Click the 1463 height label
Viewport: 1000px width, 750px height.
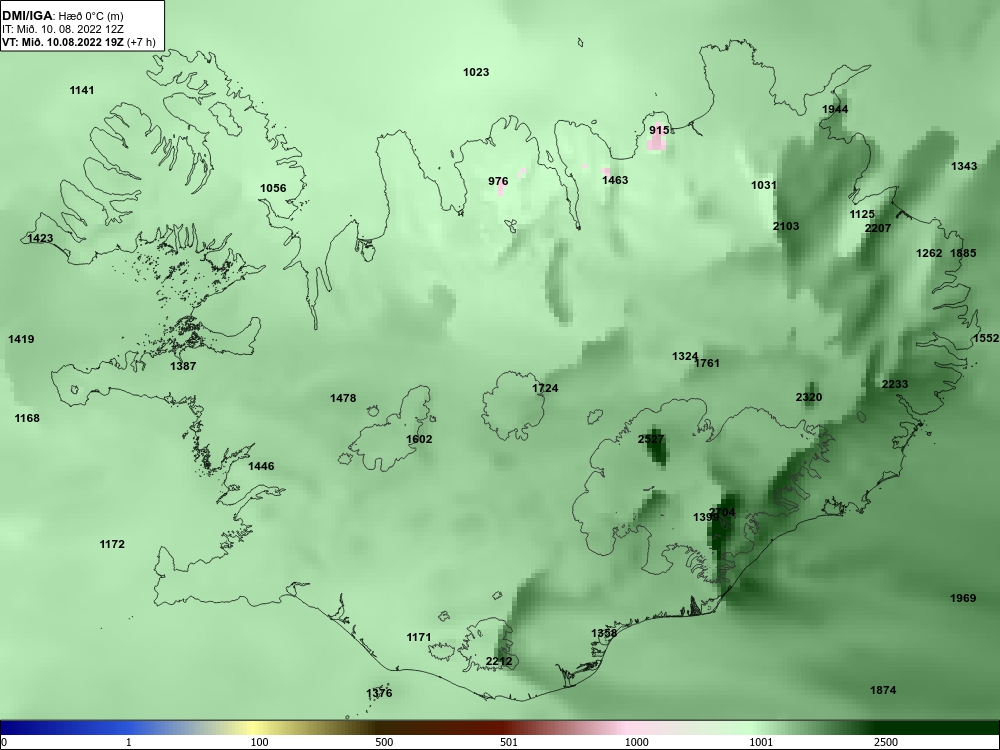(x=615, y=180)
